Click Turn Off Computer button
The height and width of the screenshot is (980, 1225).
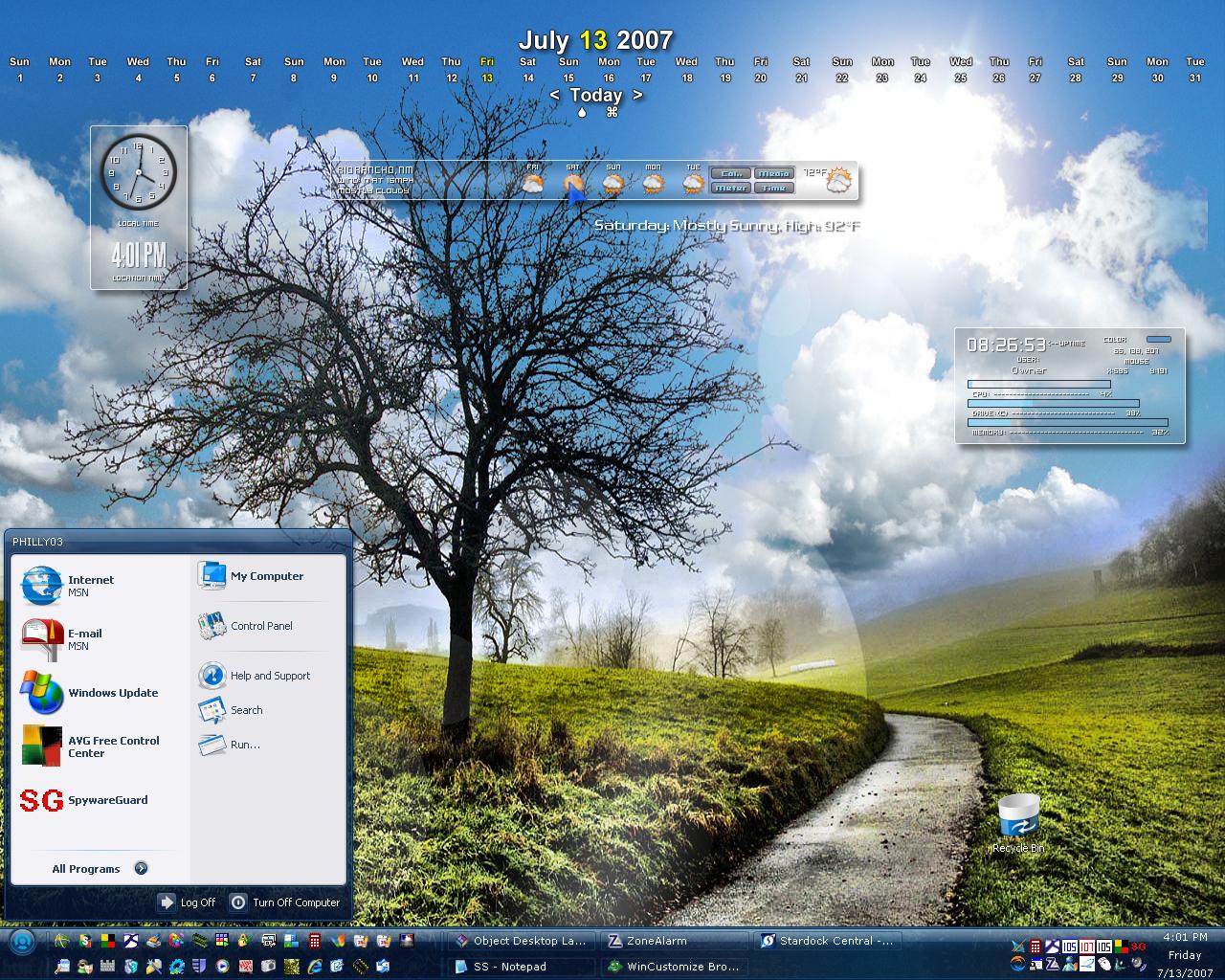[x=284, y=902]
